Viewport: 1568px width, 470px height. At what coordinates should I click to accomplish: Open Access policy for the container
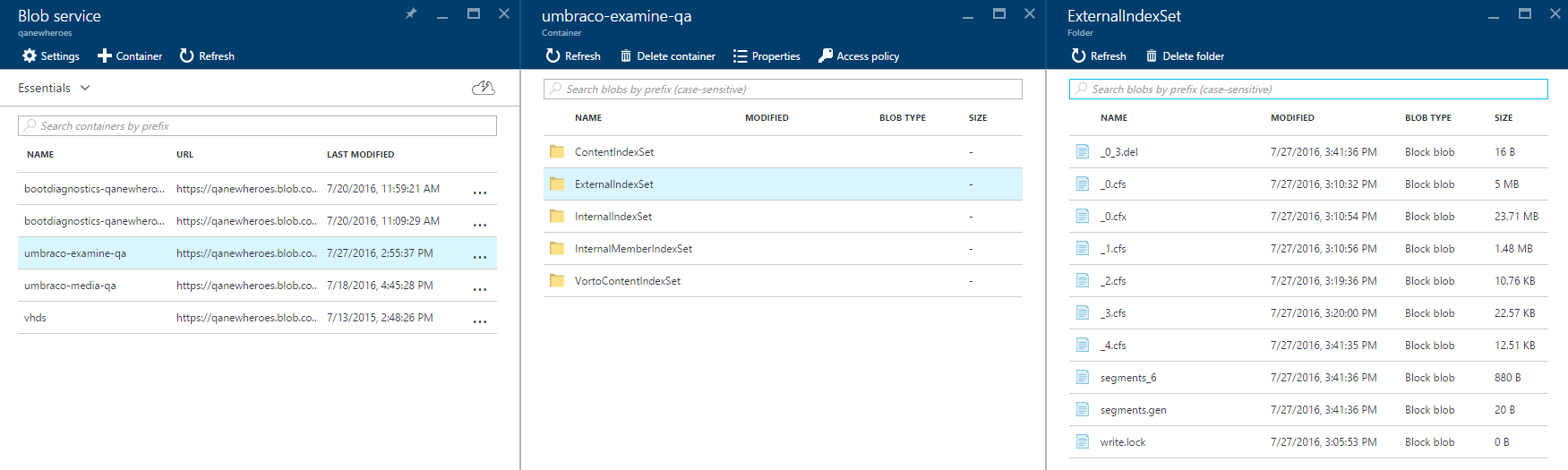point(859,56)
